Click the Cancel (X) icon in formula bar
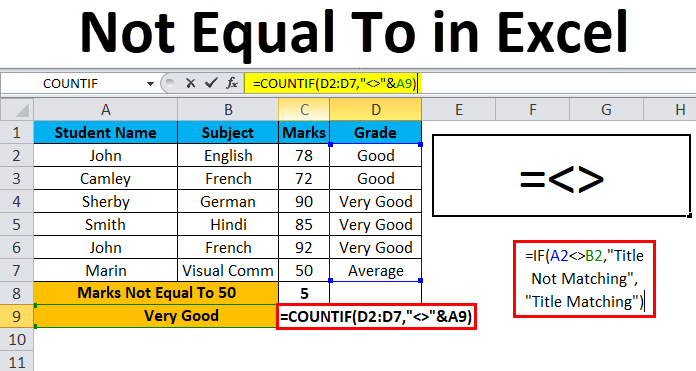 coord(191,83)
